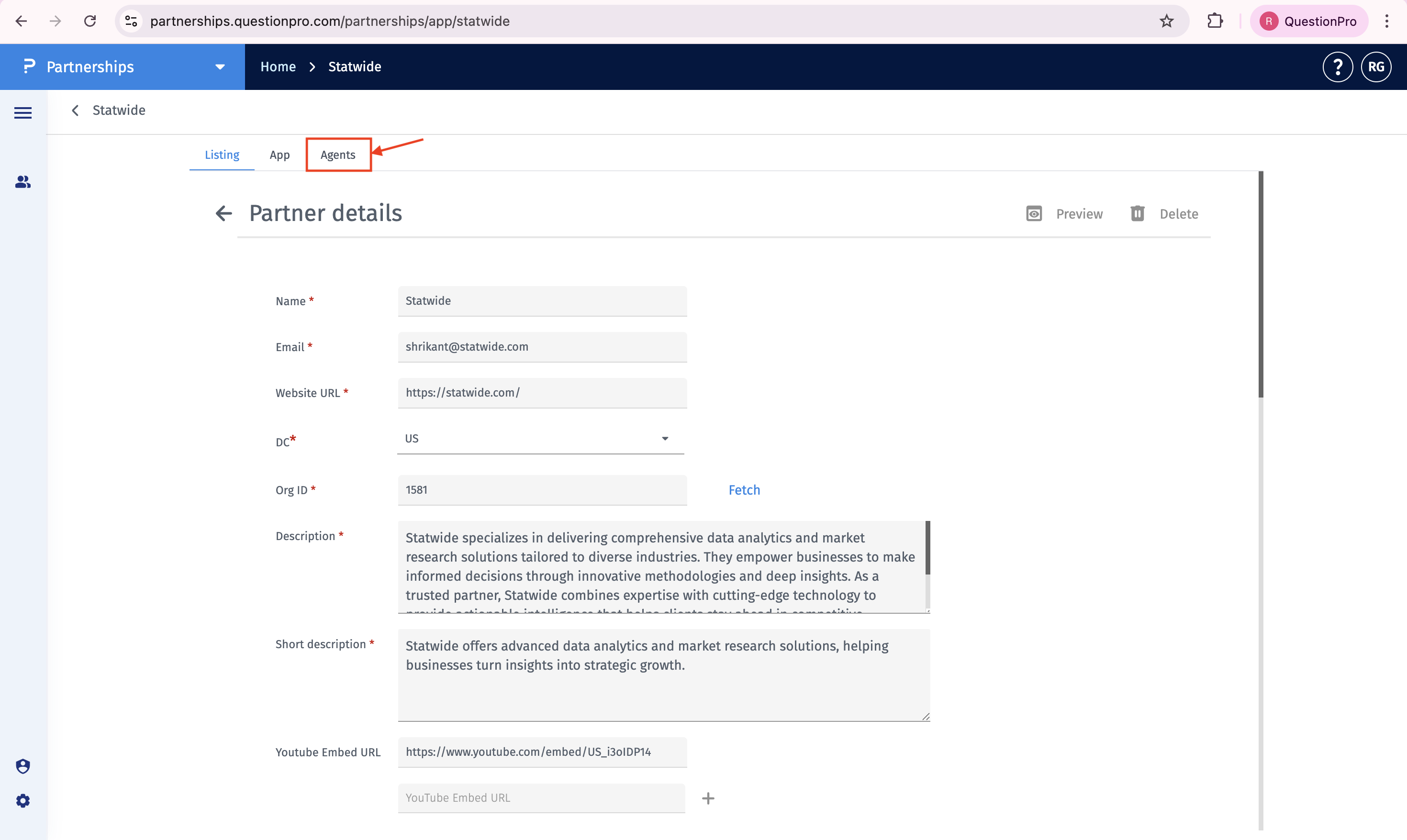Open the partners people icon in sidebar

click(x=22, y=182)
